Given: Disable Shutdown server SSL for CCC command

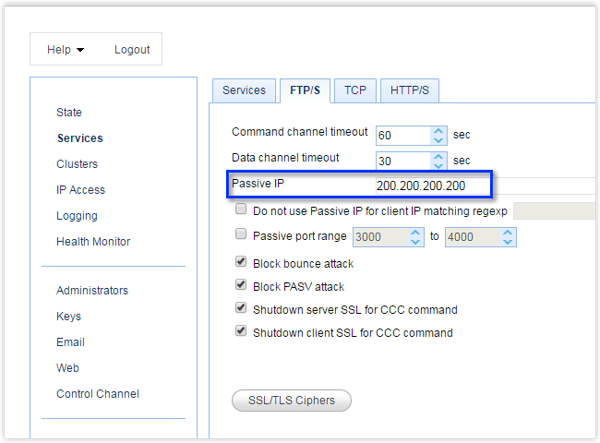Looking at the screenshot, I should [241, 309].
